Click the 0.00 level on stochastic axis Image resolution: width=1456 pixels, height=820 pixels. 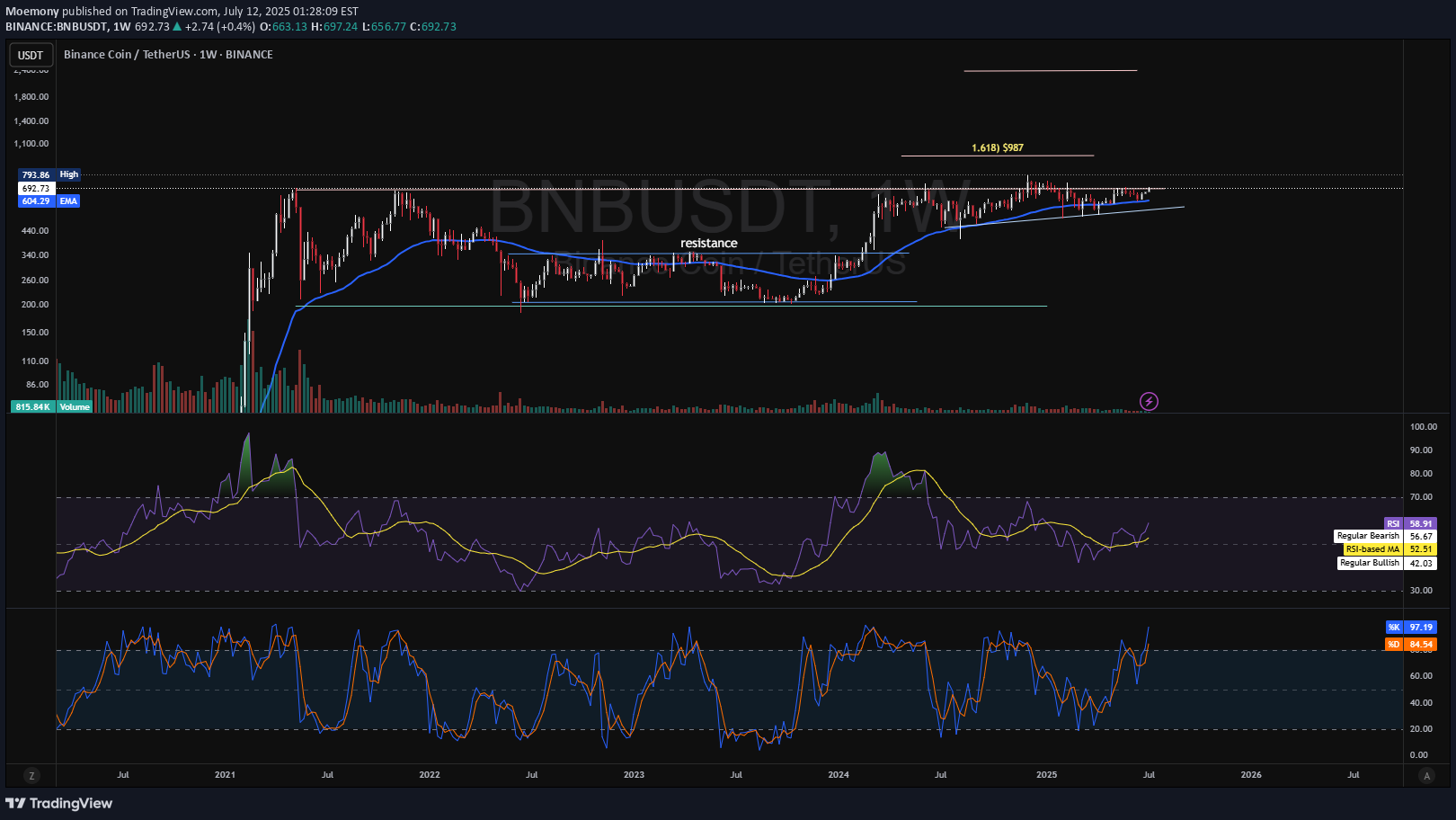(1419, 755)
